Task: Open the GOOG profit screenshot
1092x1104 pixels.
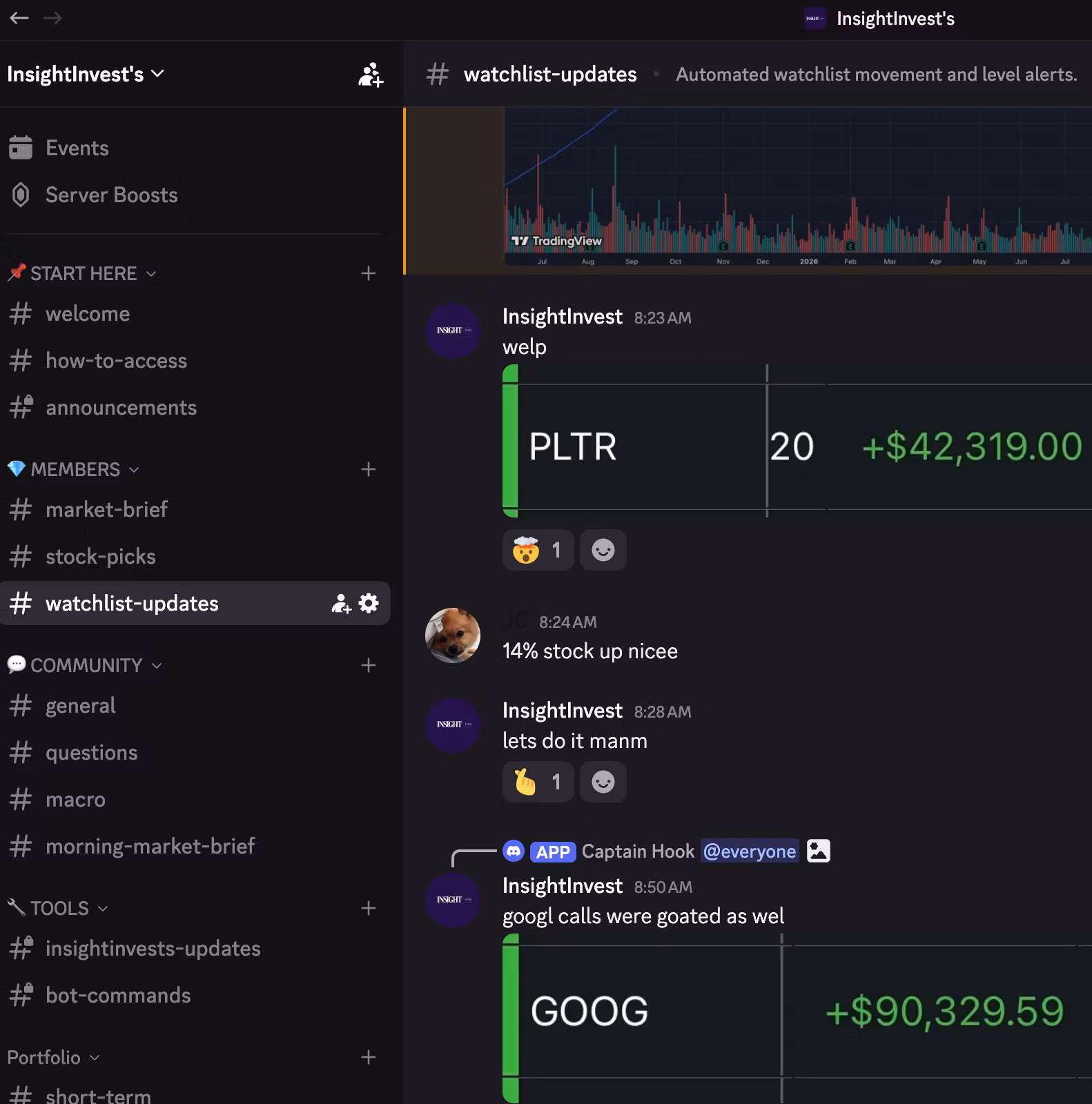Action: point(797,1018)
